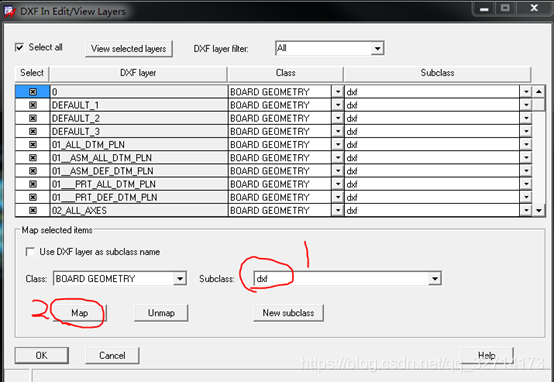Click the DXF layer column header
The image size is (554, 382).
138,73
